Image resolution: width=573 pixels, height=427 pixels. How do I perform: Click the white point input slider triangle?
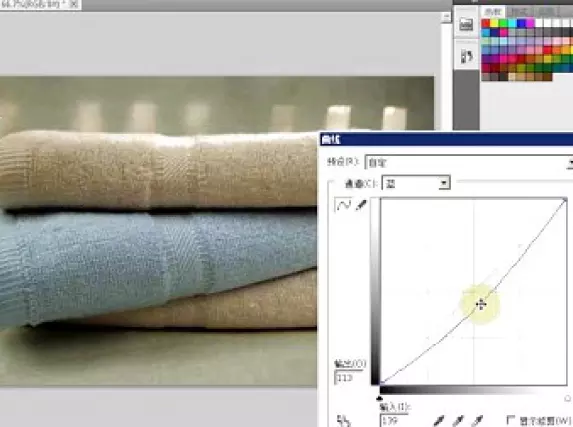click(x=568, y=398)
